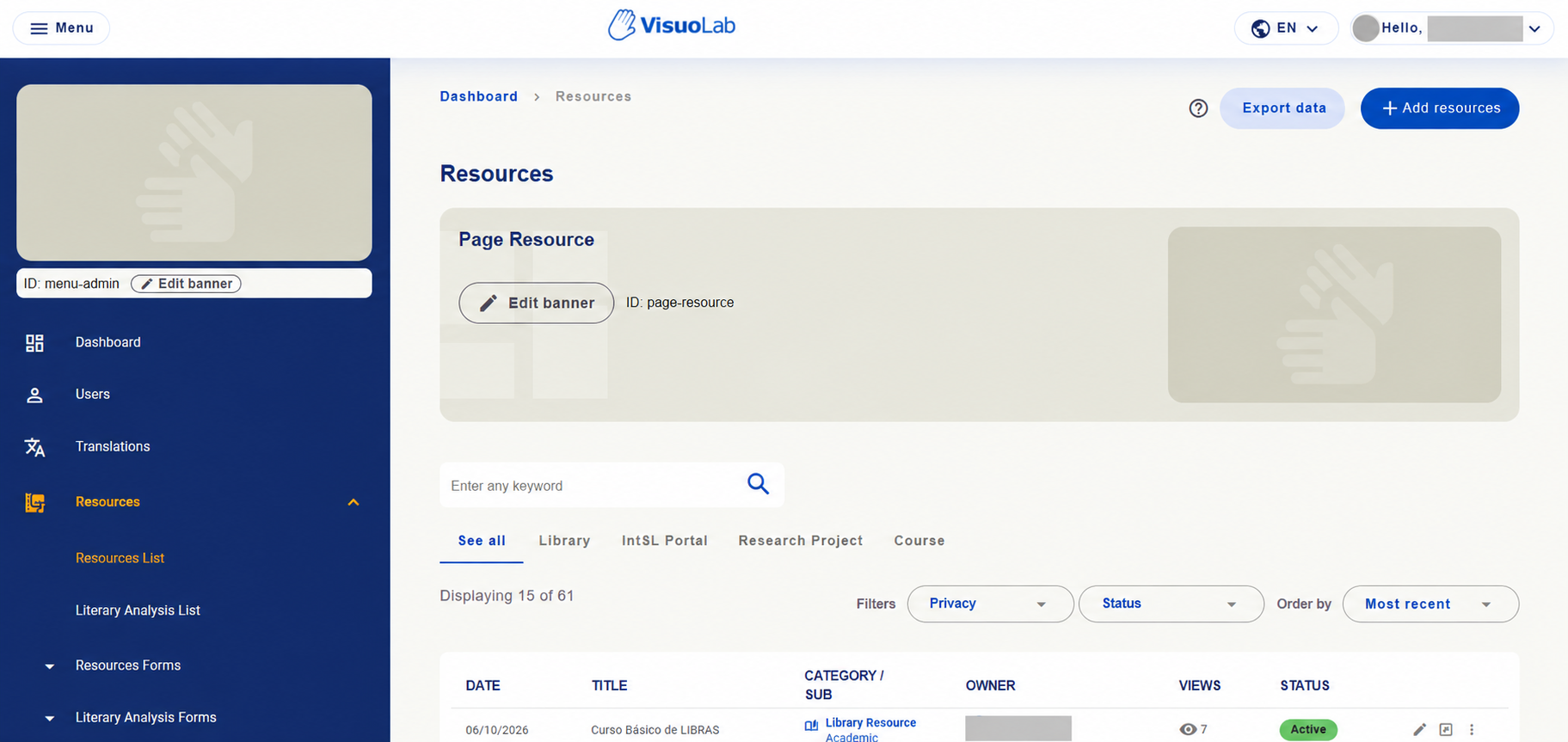Switch to the IntSL Portal tab
This screenshot has width=1568, height=742.
(665, 541)
